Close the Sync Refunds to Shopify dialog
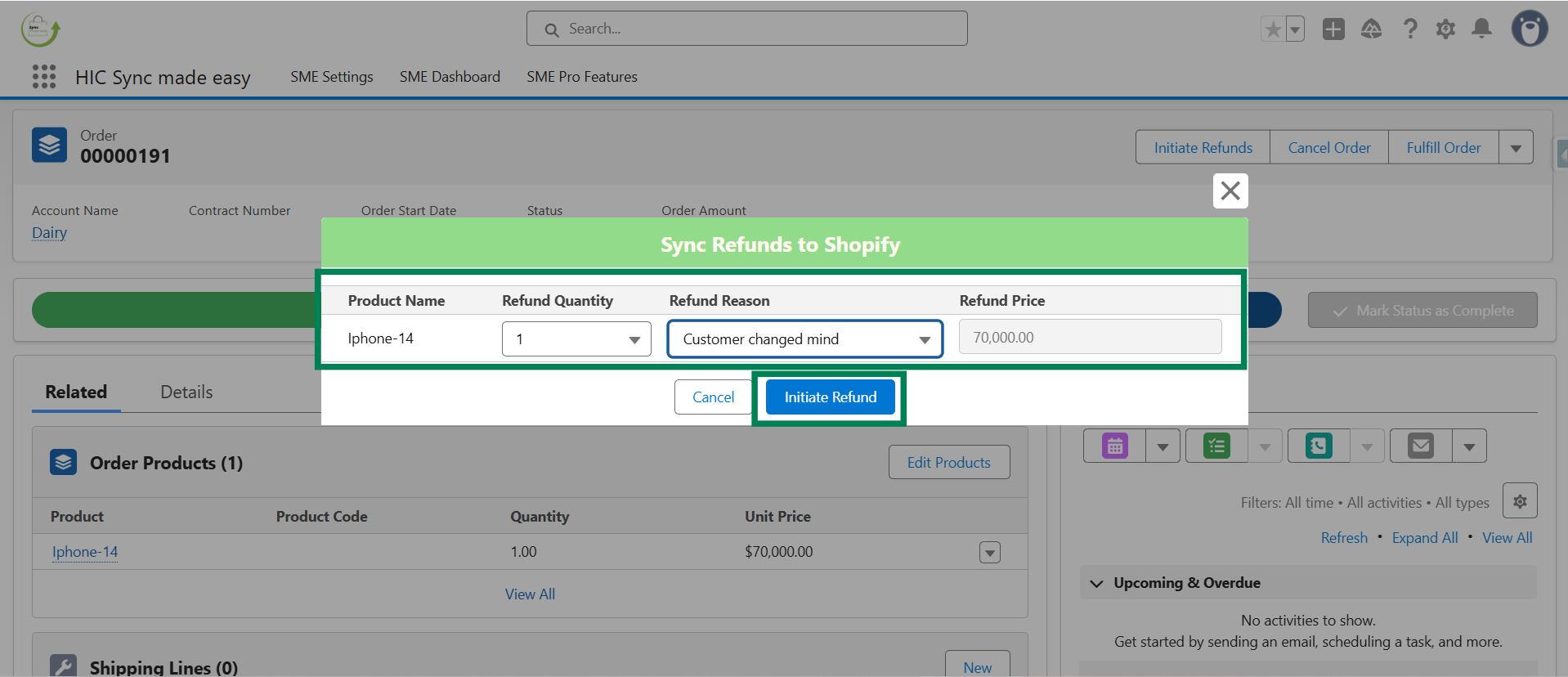This screenshot has height=677, width=1568. 1230,191
